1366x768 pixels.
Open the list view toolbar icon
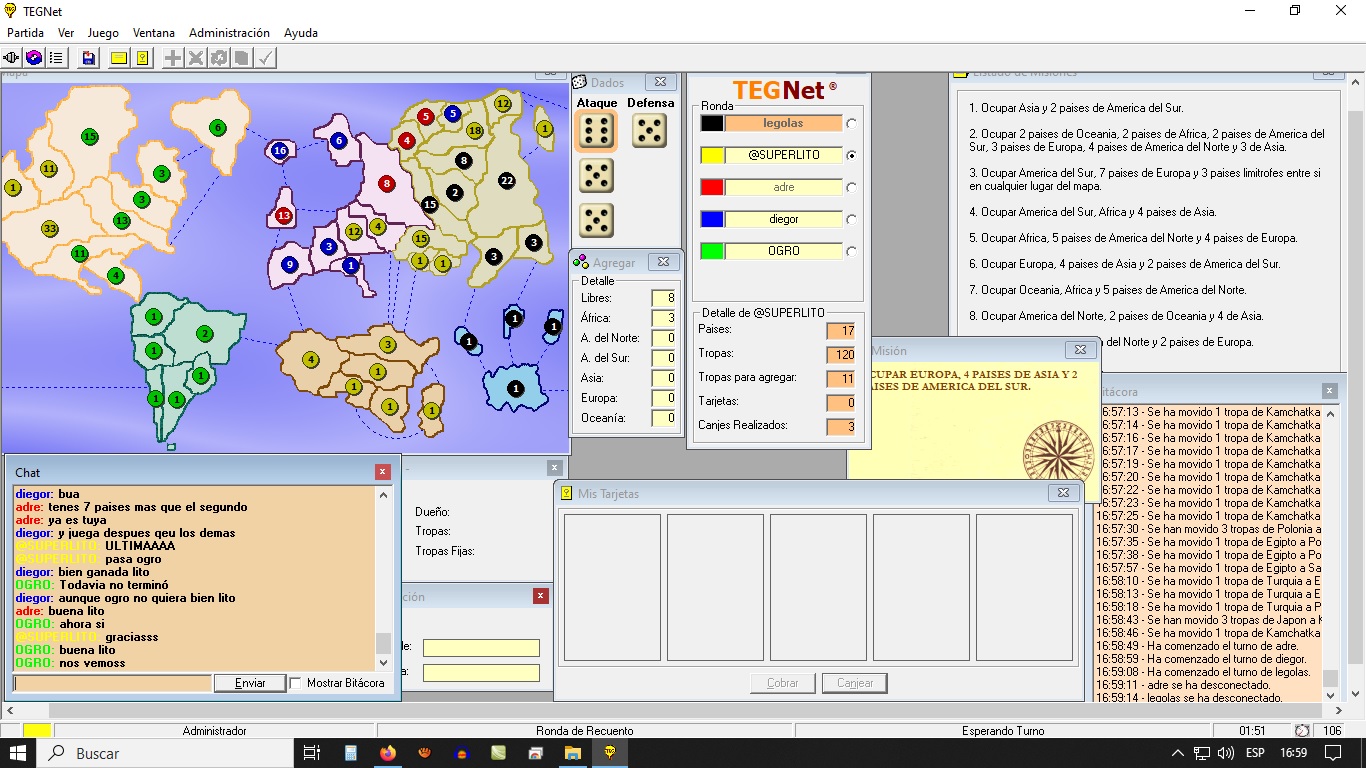pyautogui.click(x=56, y=58)
